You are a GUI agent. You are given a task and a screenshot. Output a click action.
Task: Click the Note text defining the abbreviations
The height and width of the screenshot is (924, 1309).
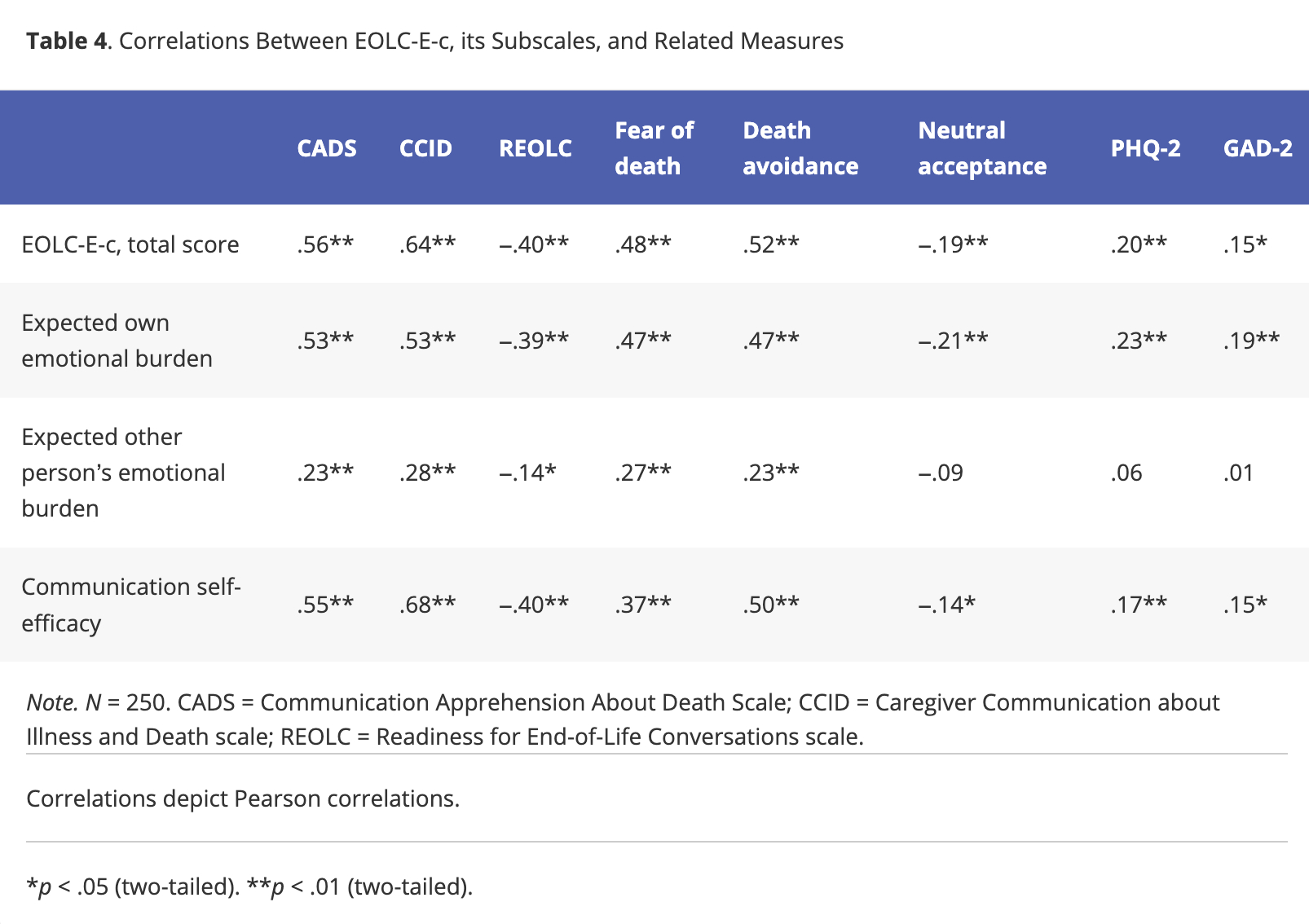(x=623, y=719)
